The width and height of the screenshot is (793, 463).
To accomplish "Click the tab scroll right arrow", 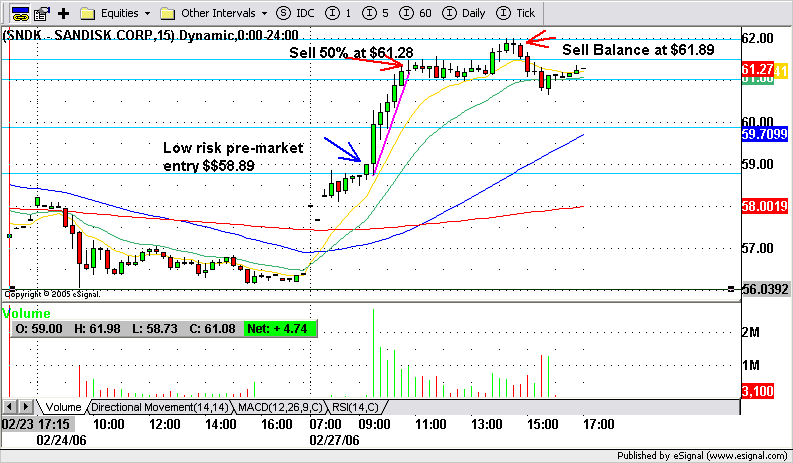I will point(25,406).
